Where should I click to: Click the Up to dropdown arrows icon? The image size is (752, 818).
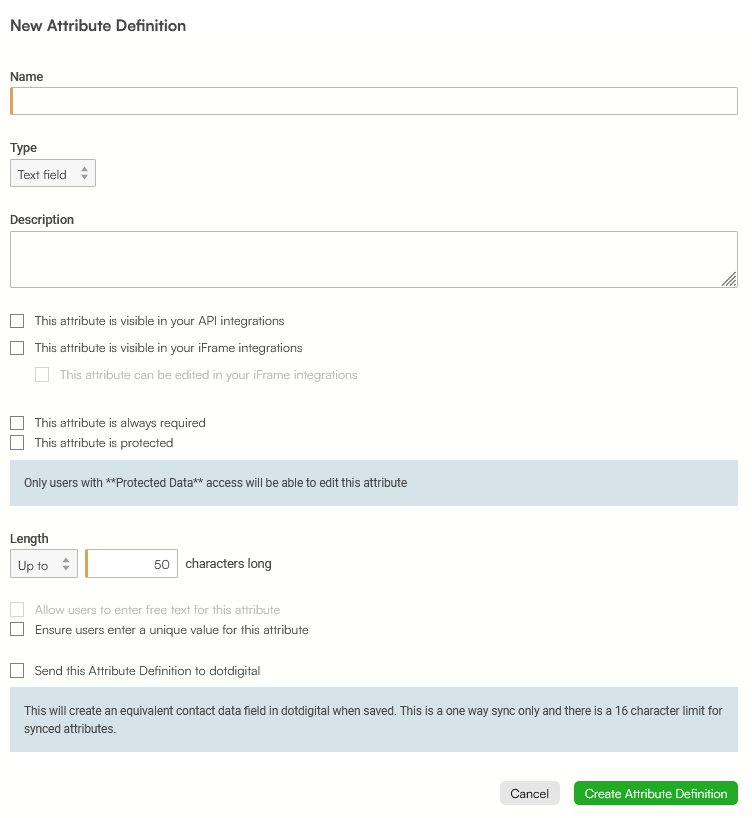tap(66, 564)
